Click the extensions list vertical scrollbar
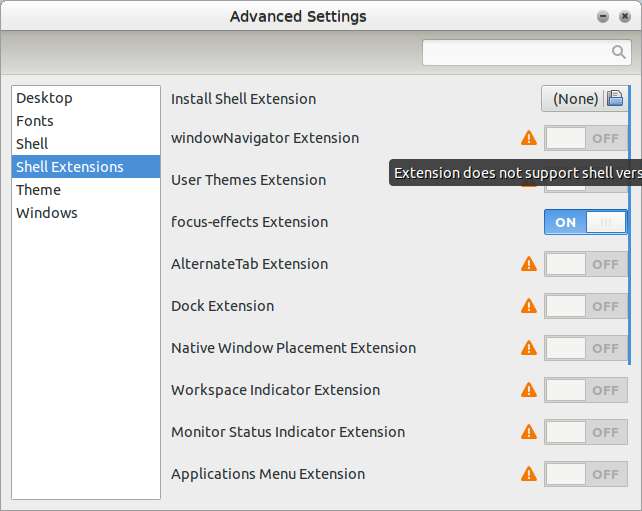642x511 pixels. [x=629, y=224]
